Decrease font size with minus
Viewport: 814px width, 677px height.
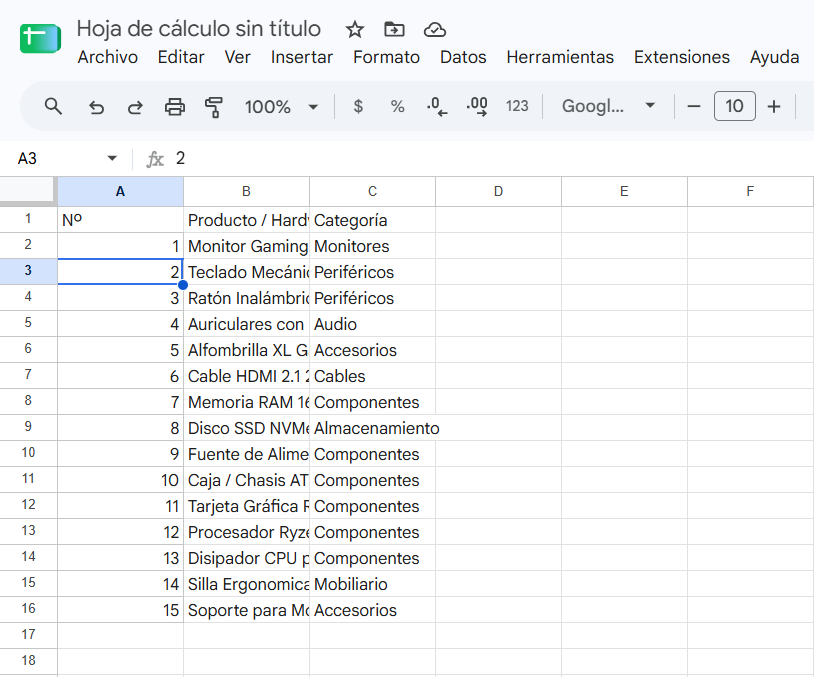pos(694,106)
